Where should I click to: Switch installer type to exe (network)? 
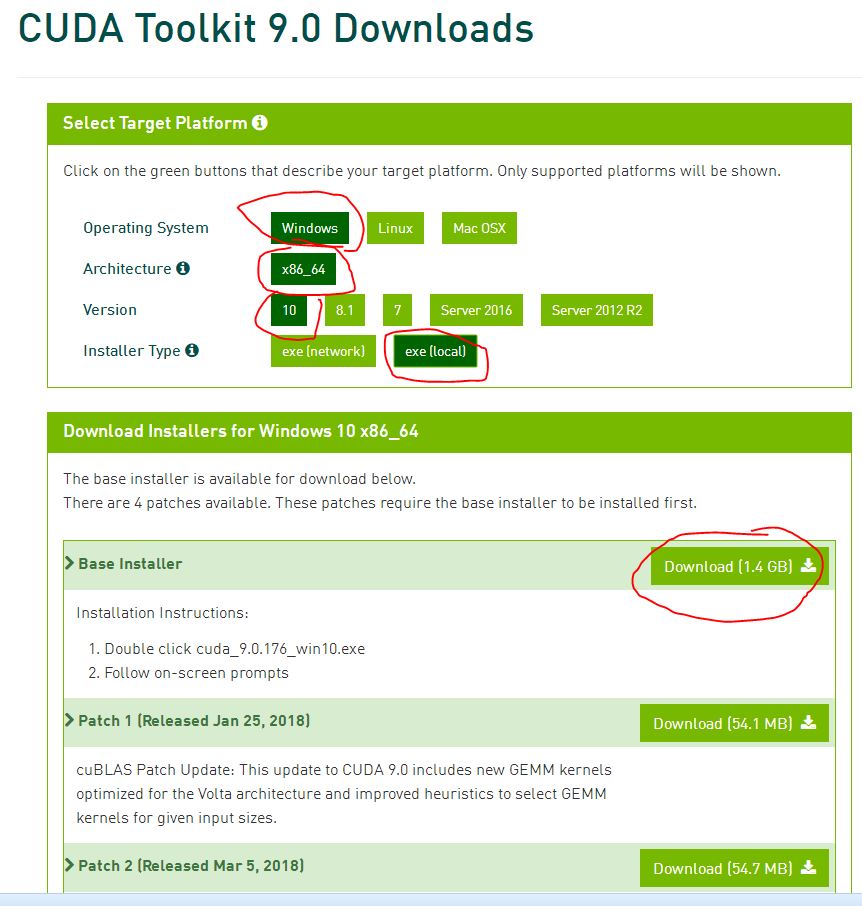(322, 351)
